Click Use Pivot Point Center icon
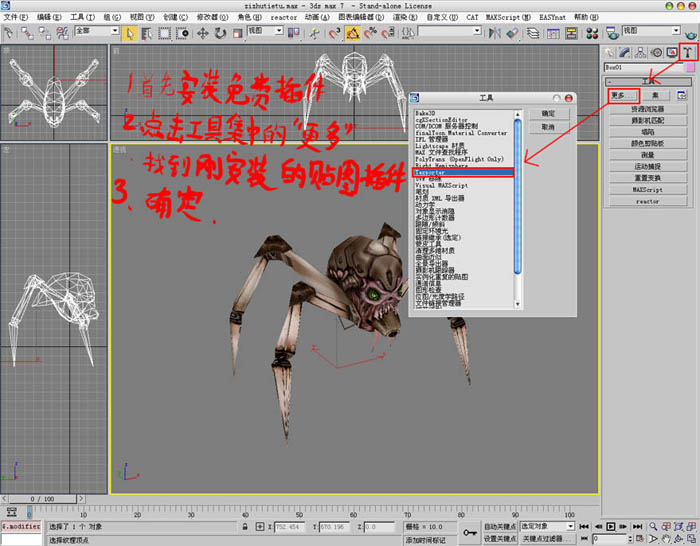The height and width of the screenshot is (546, 700). (293, 33)
